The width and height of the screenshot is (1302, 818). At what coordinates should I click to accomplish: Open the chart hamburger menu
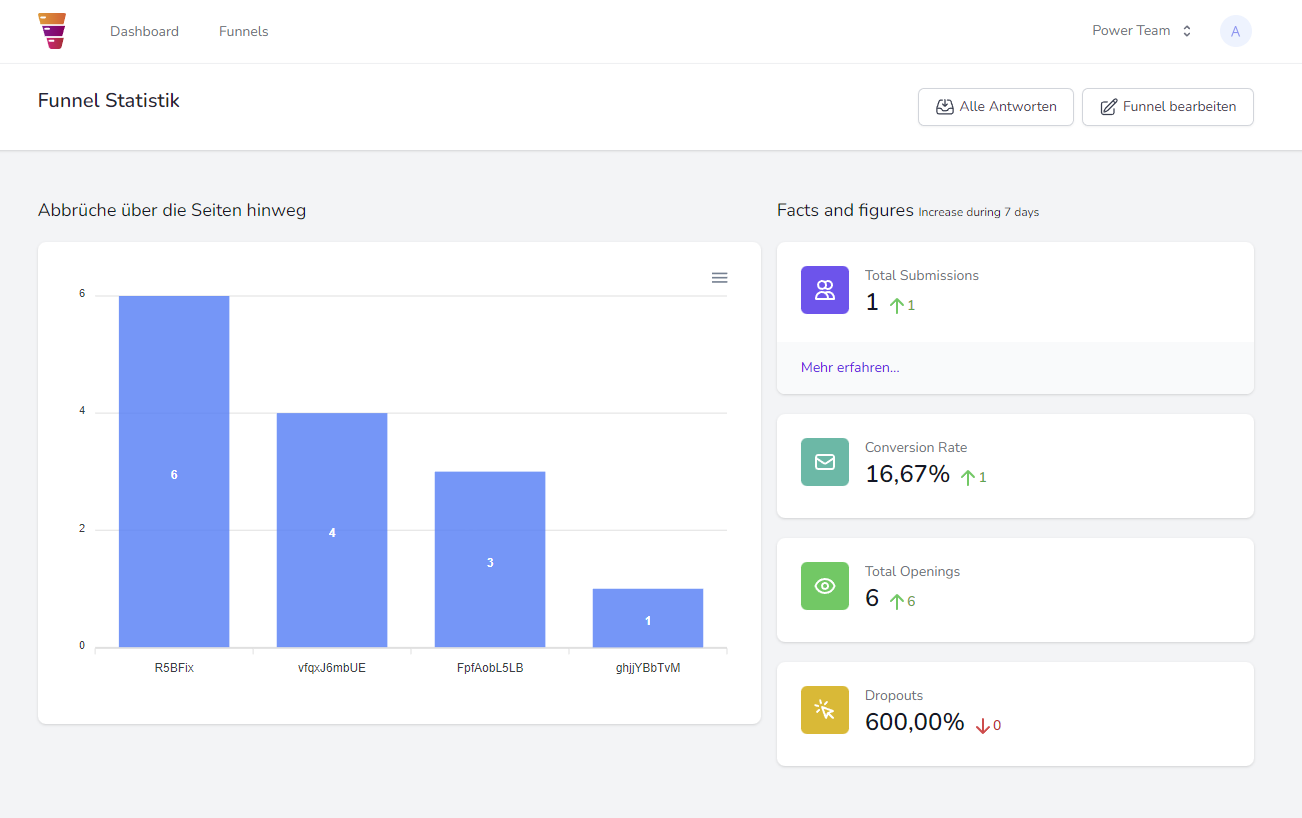[719, 278]
